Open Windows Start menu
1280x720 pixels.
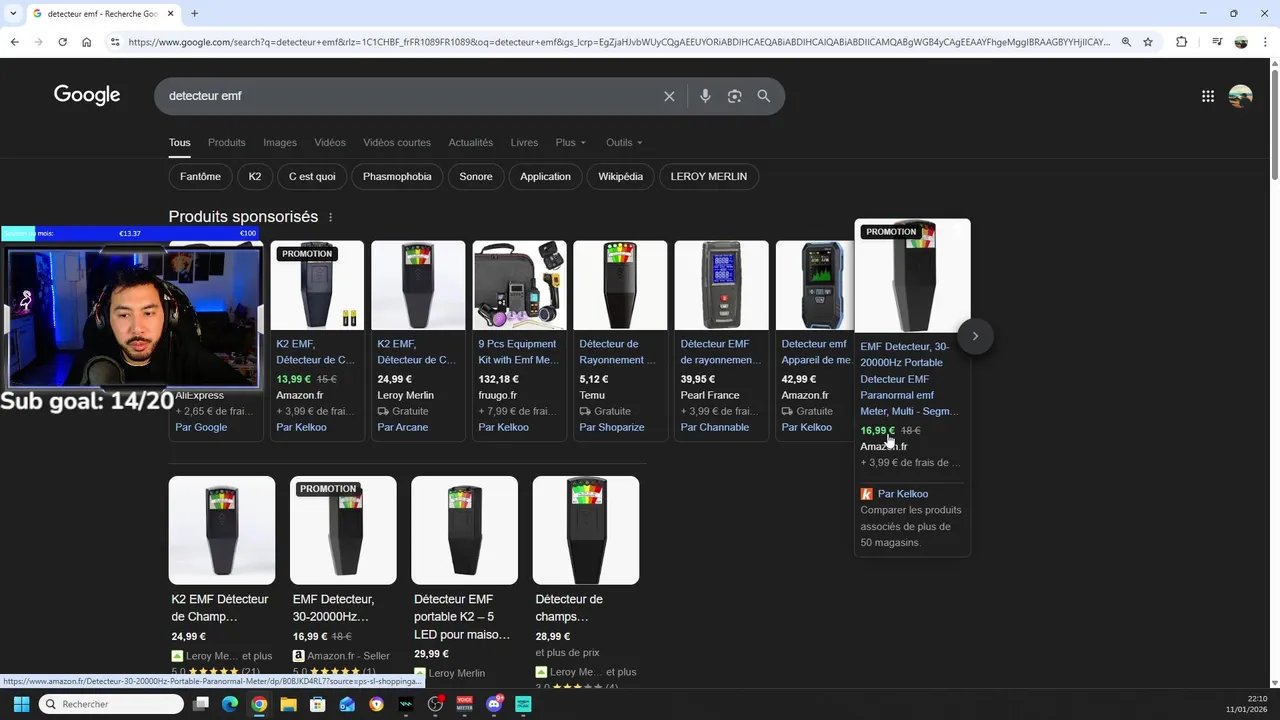[x=21, y=704]
